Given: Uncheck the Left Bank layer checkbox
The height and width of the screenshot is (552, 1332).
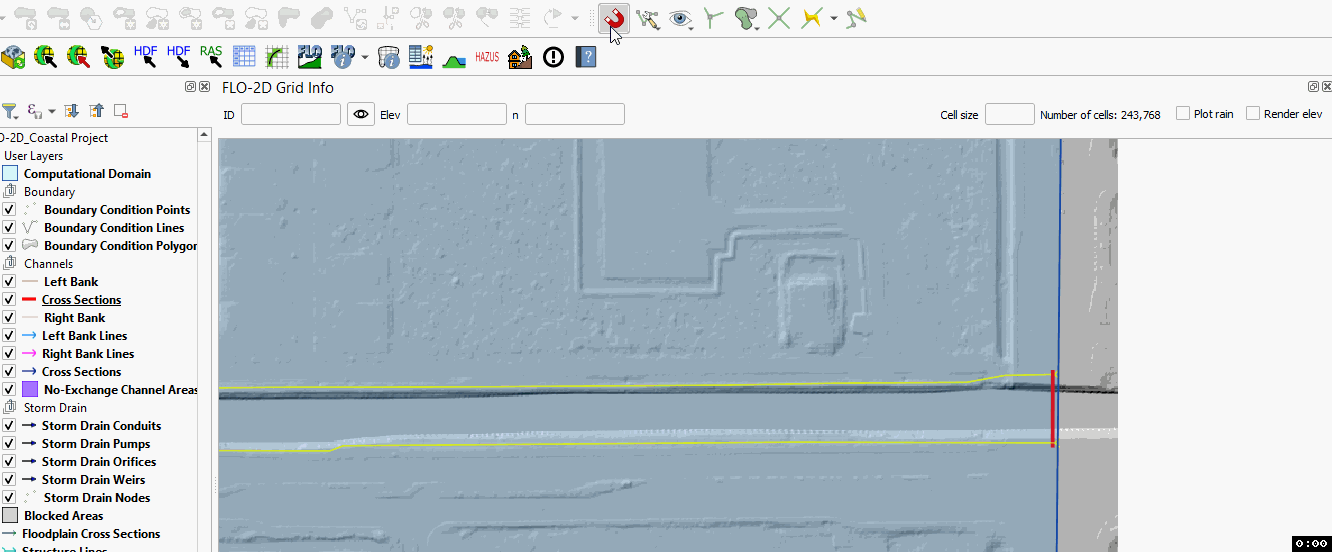Looking at the screenshot, I should (9, 282).
